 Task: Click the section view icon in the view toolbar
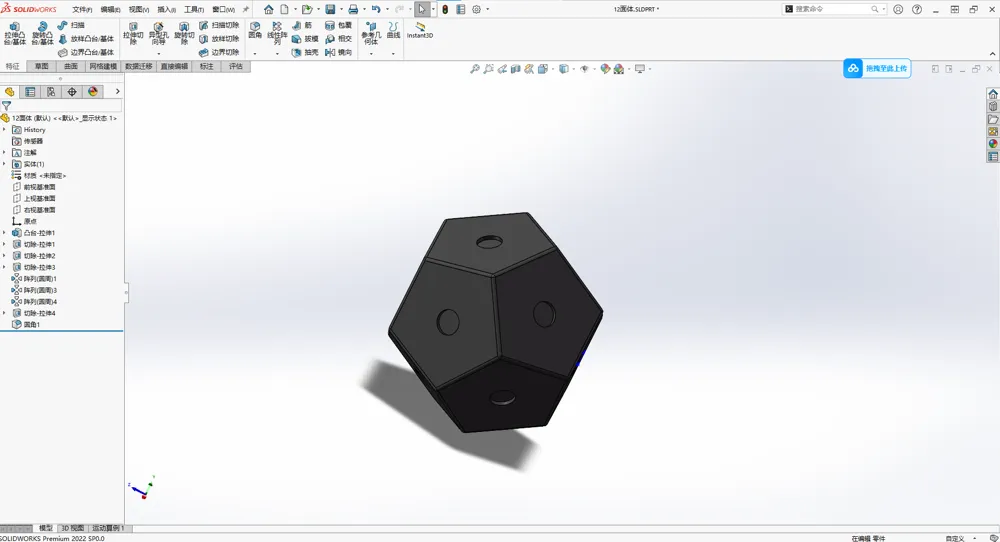click(515, 69)
